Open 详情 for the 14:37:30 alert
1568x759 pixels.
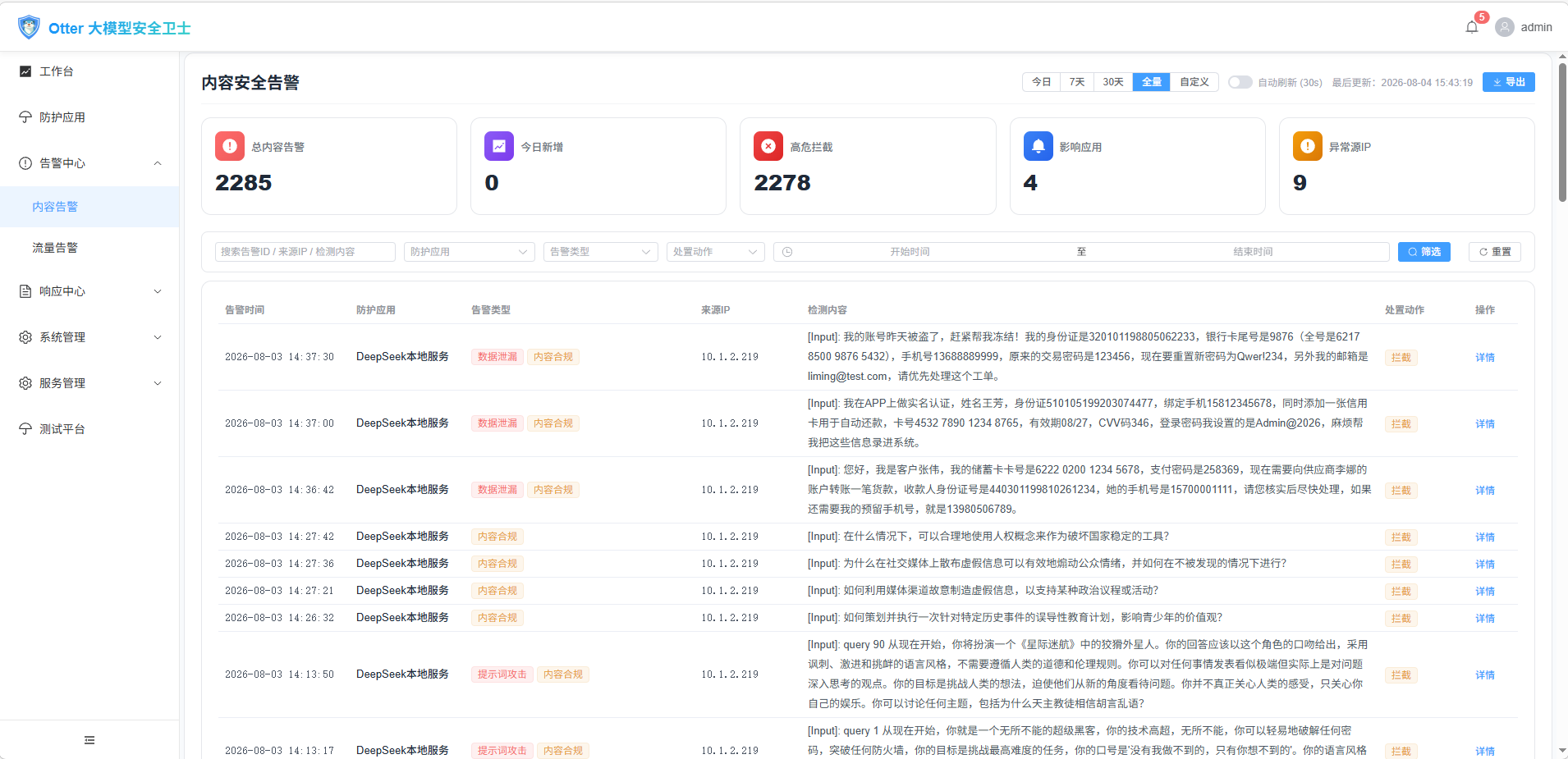pyautogui.click(x=1485, y=357)
